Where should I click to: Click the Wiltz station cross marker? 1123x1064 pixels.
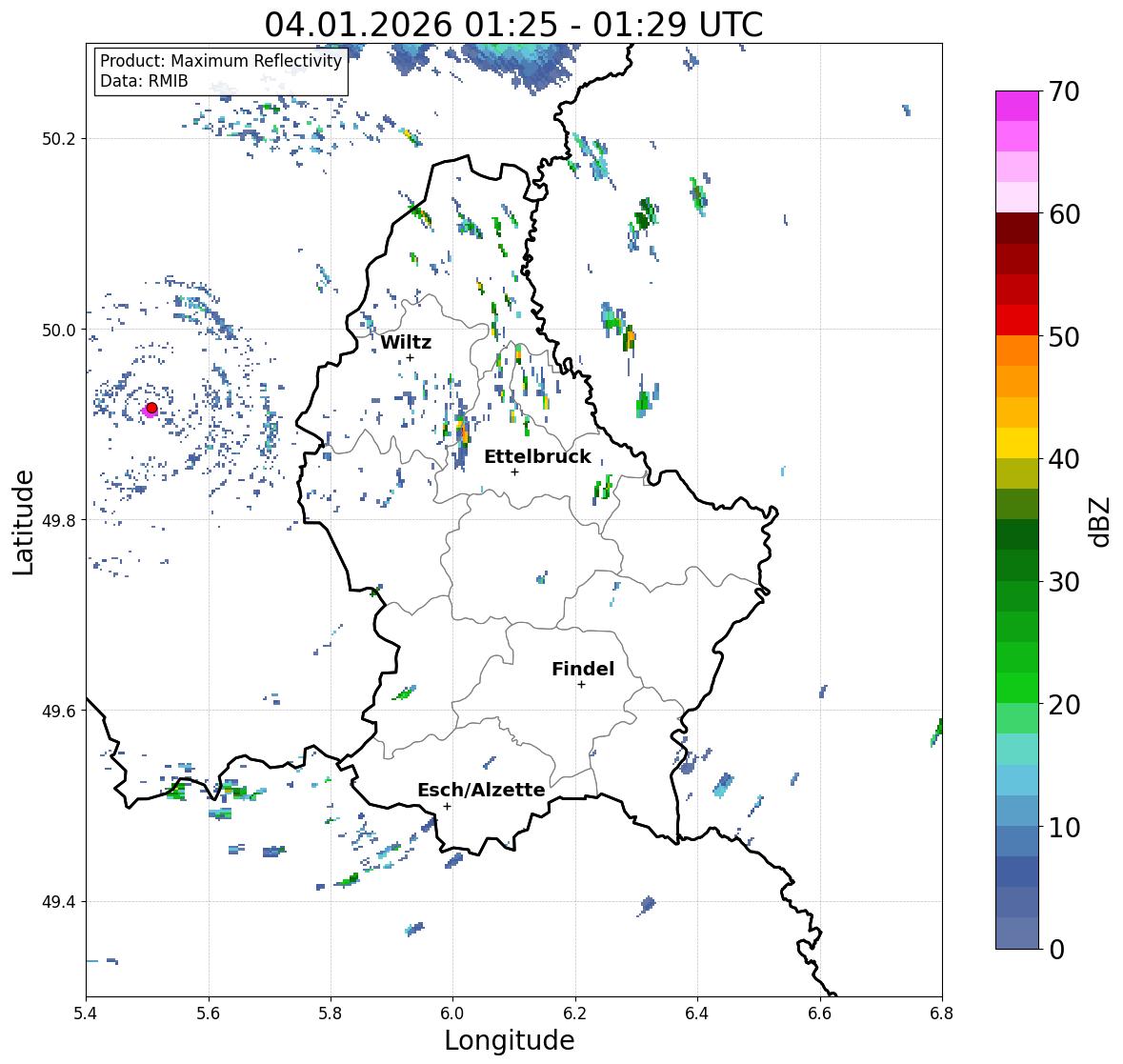coord(410,357)
